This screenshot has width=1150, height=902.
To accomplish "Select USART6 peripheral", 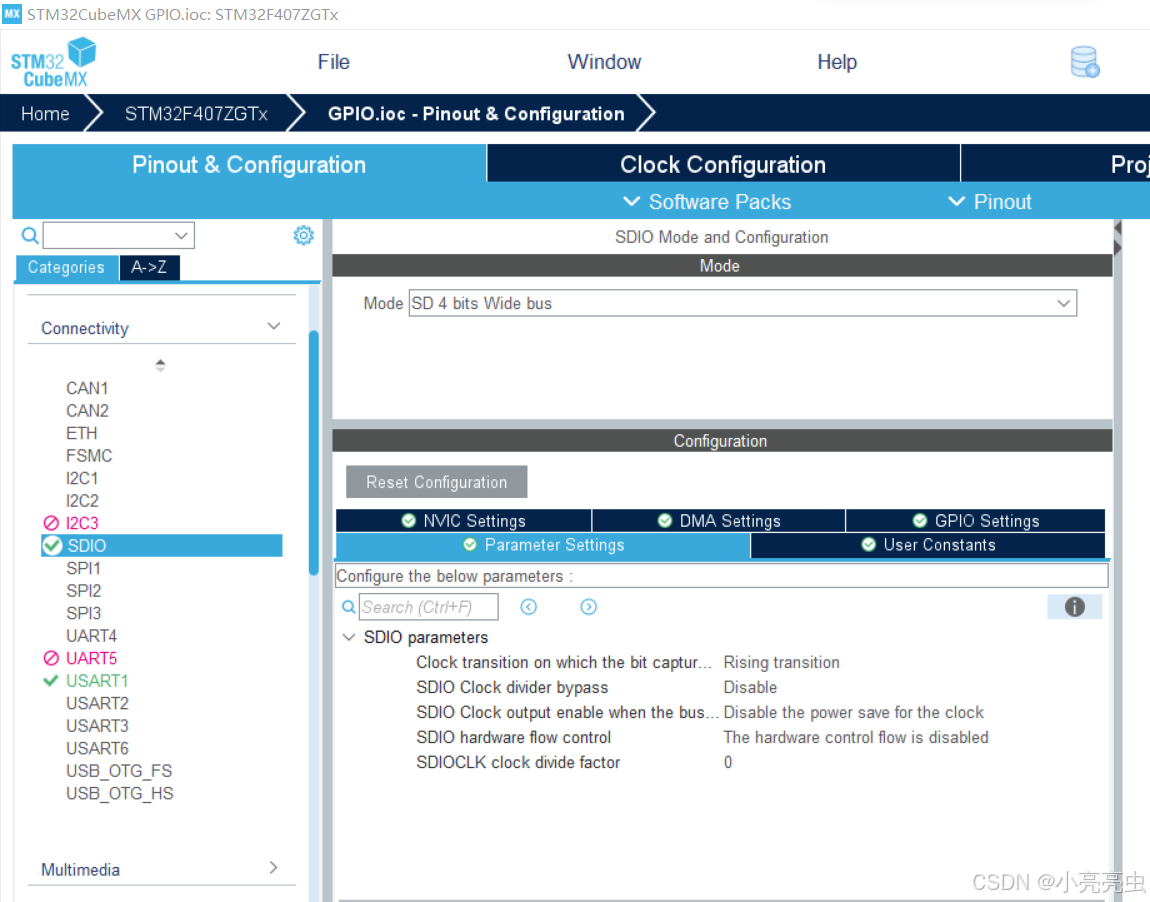I will (98, 748).
